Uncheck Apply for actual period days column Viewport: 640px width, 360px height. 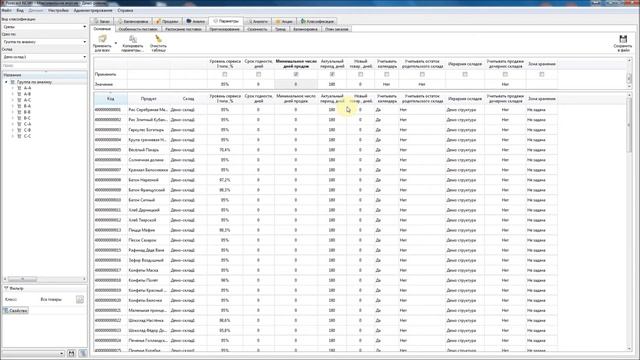click(x=332, y=74)
